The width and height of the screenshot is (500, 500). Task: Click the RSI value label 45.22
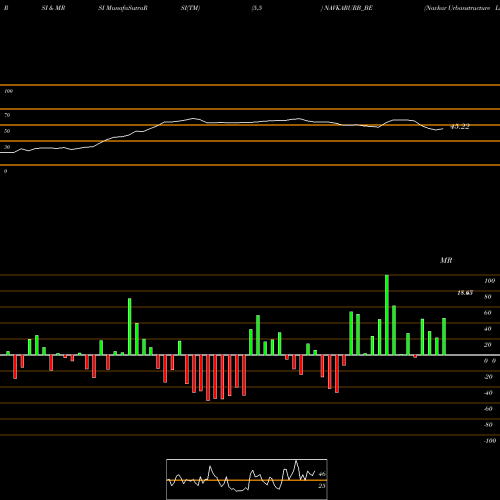point(460,127)
